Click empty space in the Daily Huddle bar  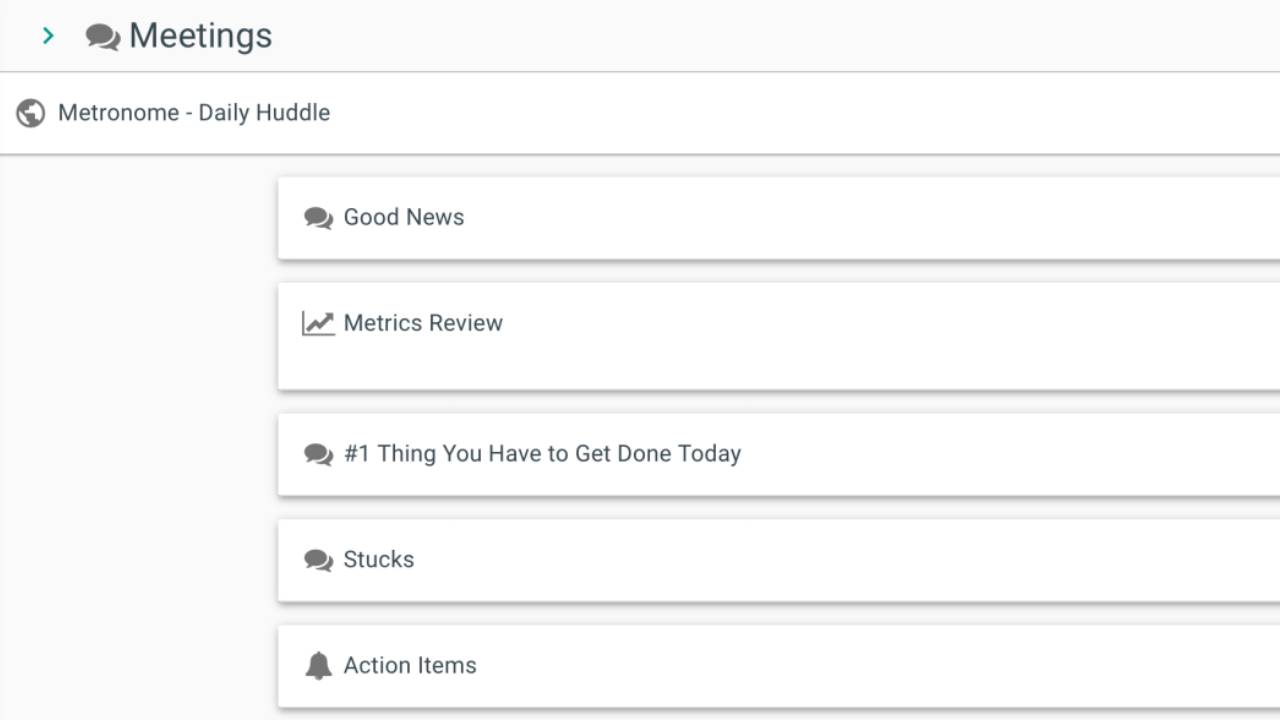tap(800, 113)
